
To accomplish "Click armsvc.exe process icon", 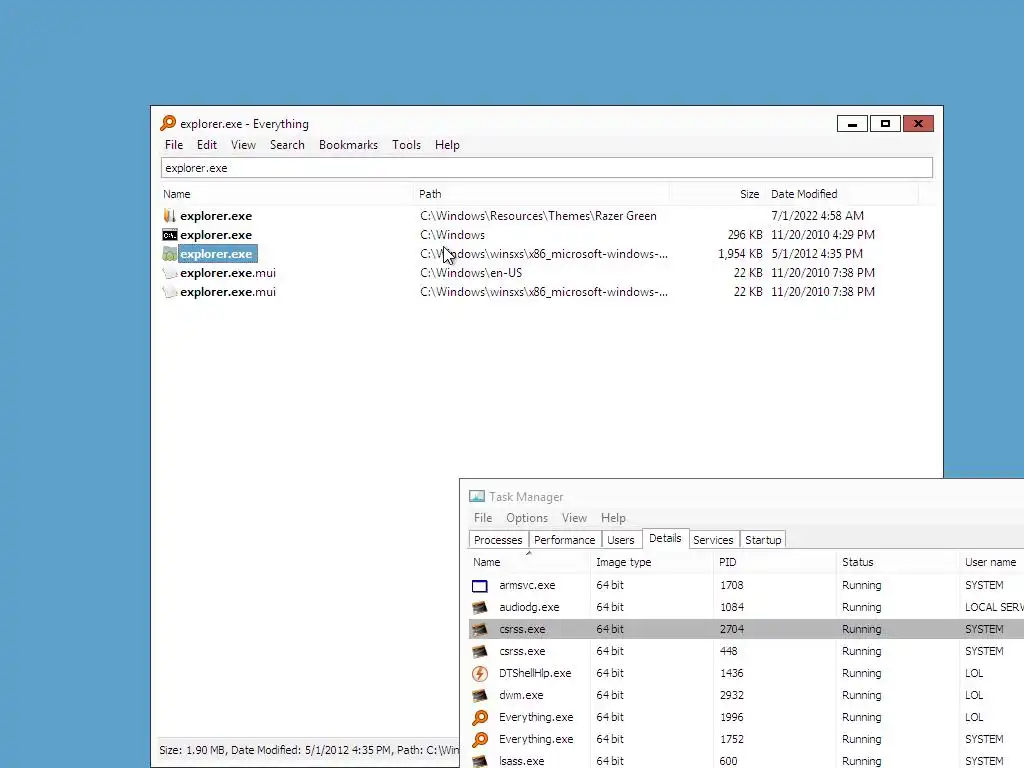I will coord(480,586).
